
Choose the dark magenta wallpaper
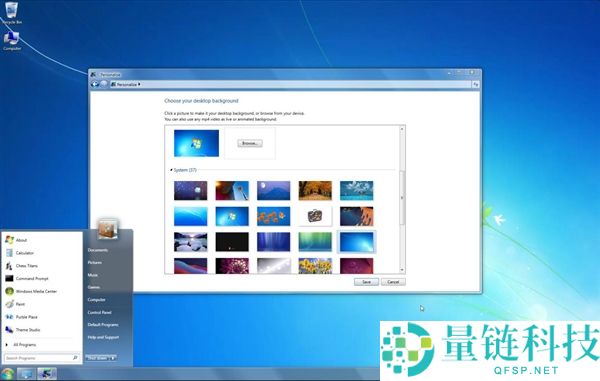coord(357,266)
